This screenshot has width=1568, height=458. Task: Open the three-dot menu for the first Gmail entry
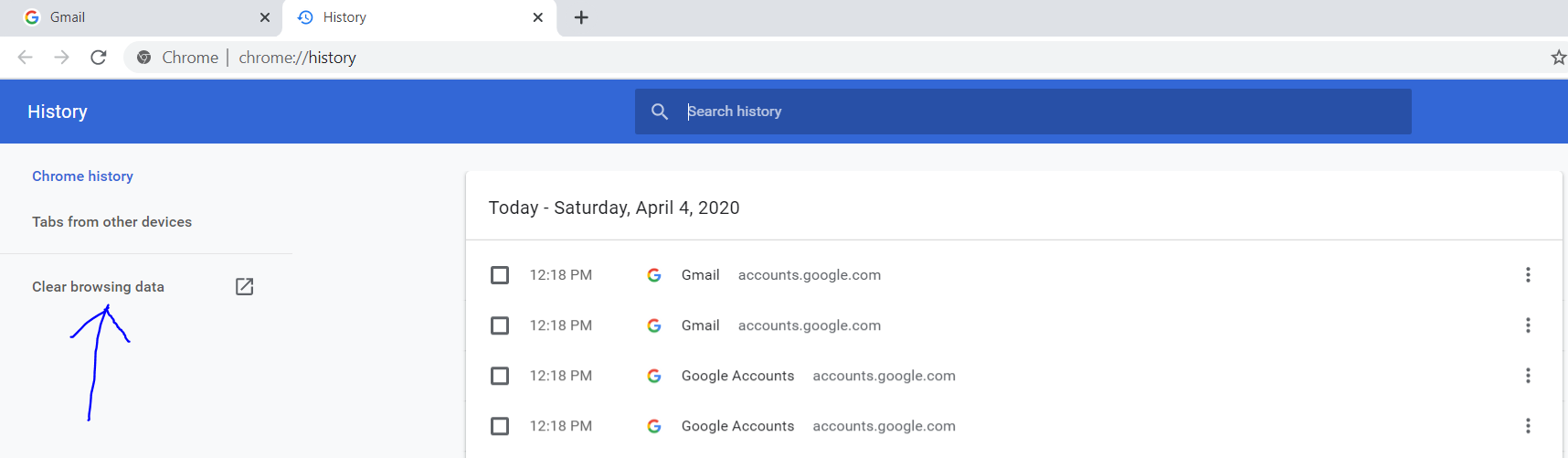tap(1528, 275)
